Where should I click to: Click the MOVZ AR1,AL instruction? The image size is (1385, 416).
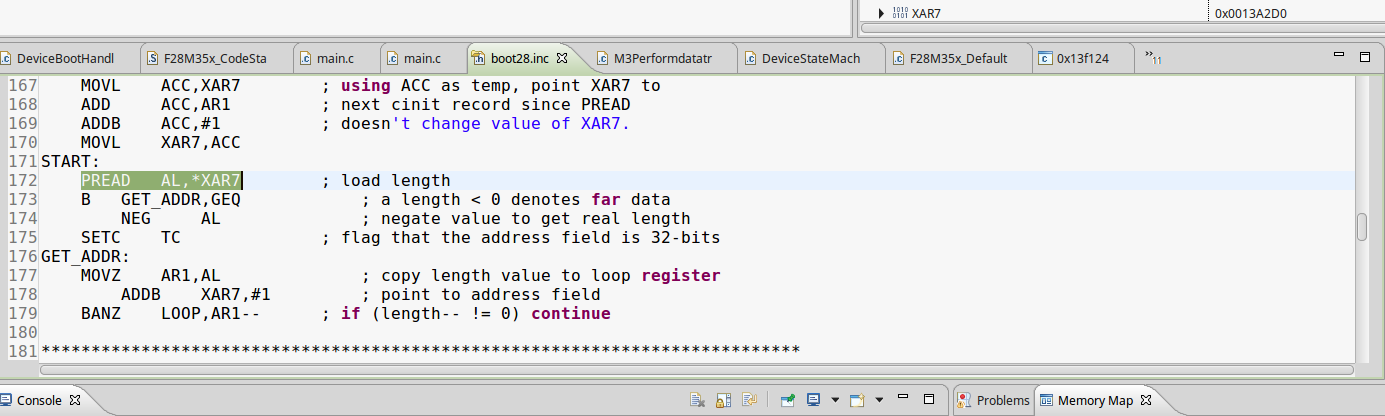151,276
